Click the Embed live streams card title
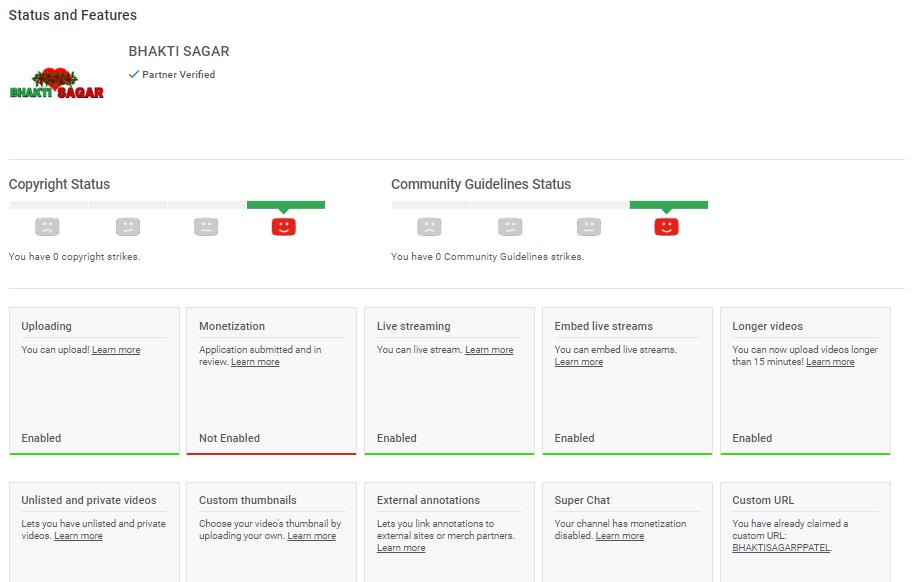Image resolution: width=917 pixels, height=582 pixels. (604, 326)
